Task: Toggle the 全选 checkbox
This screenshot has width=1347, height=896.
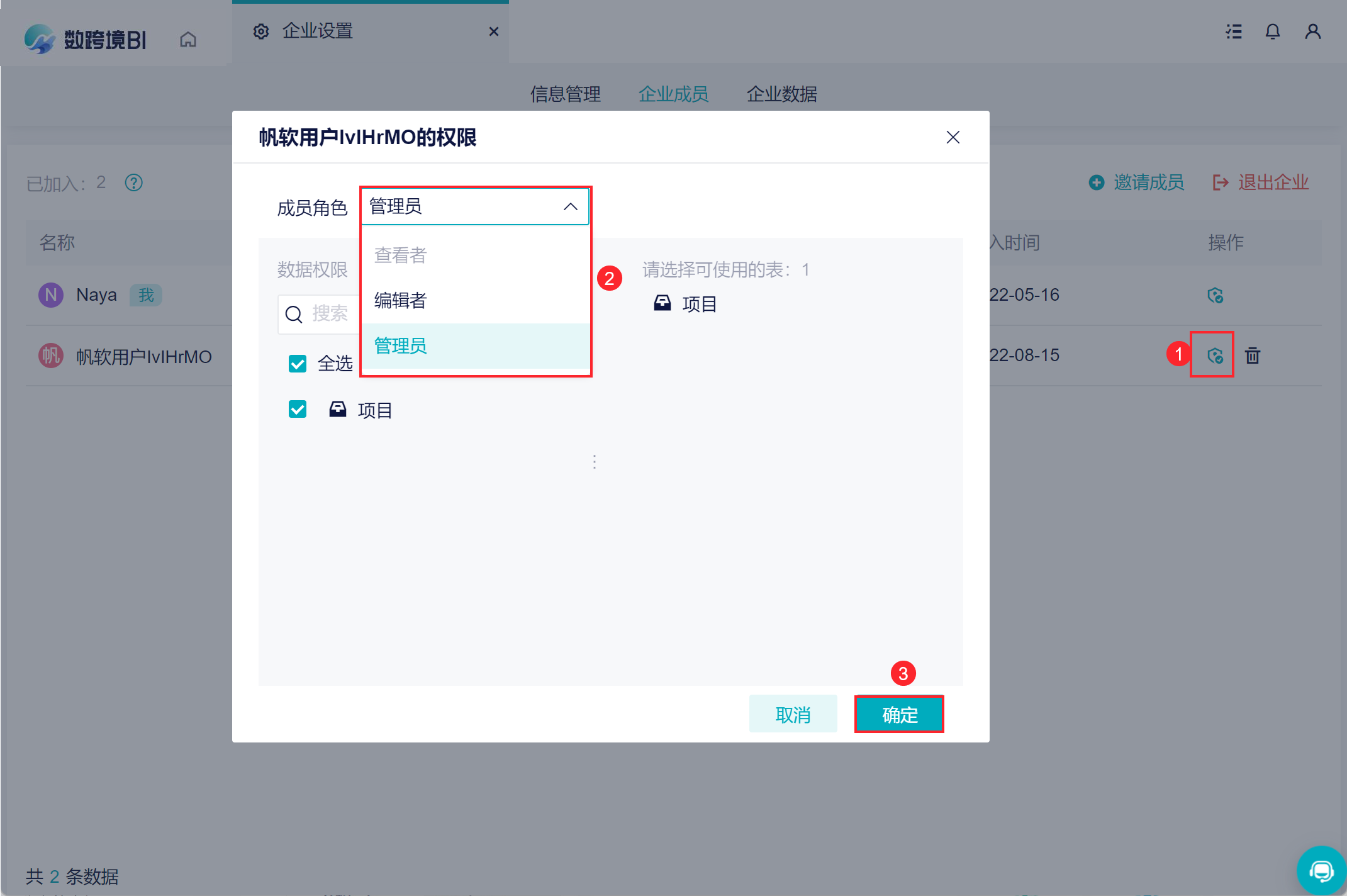Action: click(x=298, y=364)
